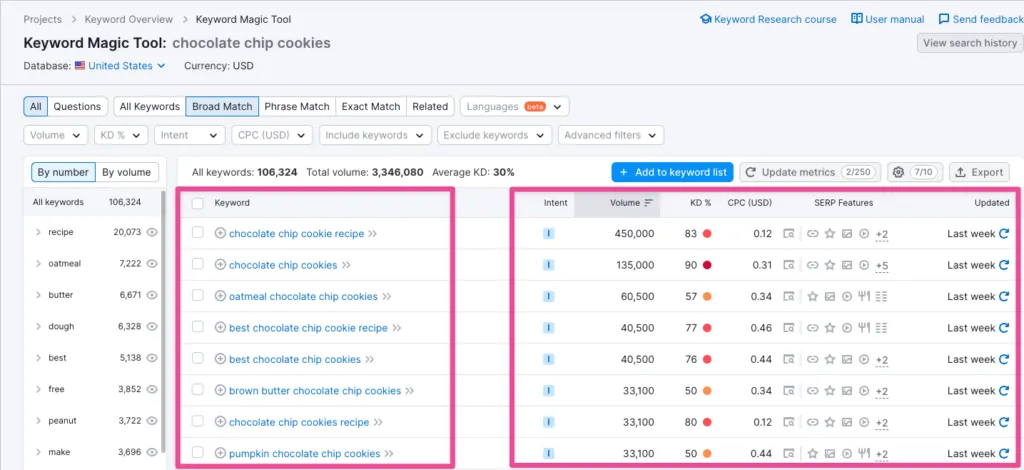Open the Intent filter dropdown
The image size is (1024, 470).
(x=189, y=135)
